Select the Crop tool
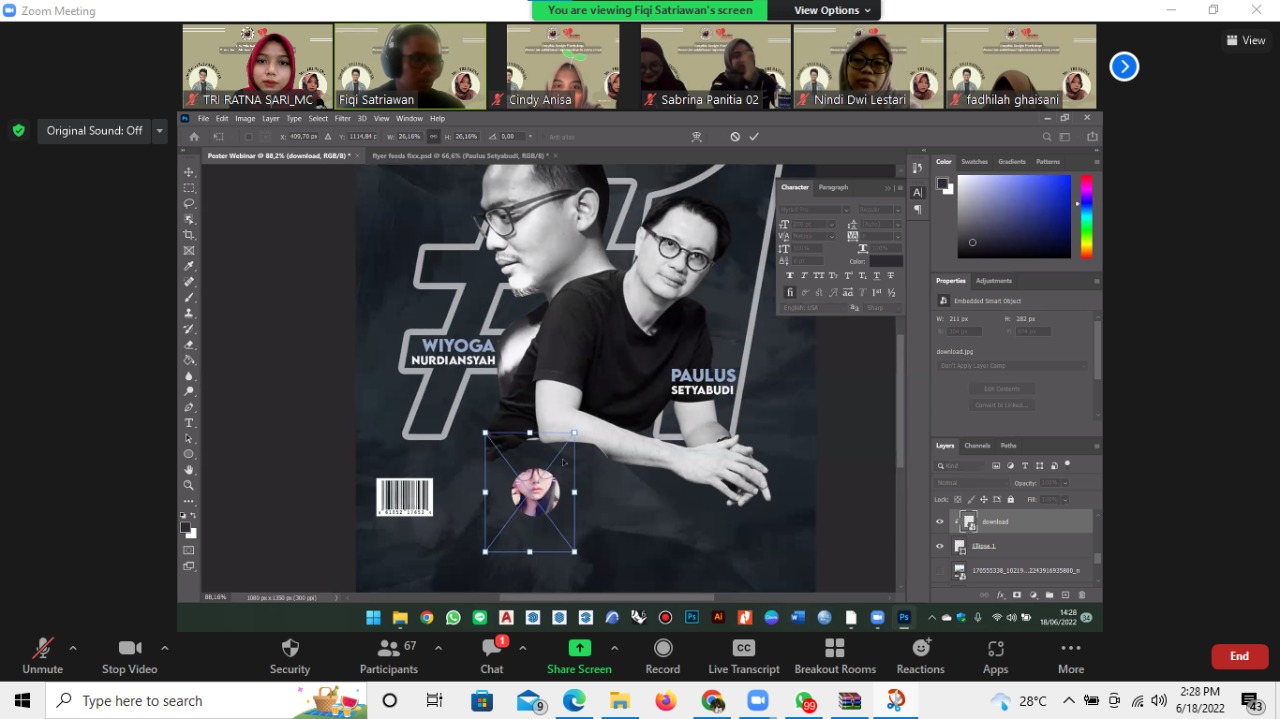The width and height of the screenshot is (1280, 719). coord(189,235)
